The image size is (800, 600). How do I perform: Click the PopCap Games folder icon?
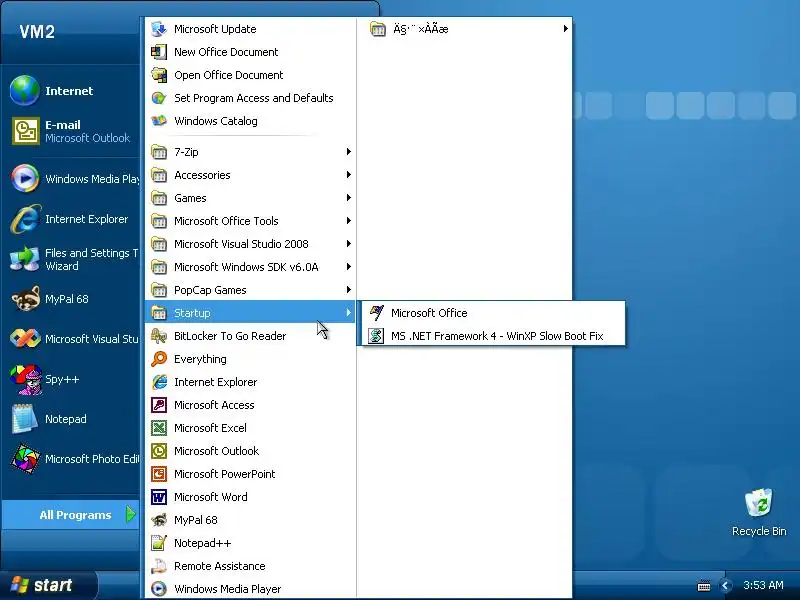[x=159, y=290]
